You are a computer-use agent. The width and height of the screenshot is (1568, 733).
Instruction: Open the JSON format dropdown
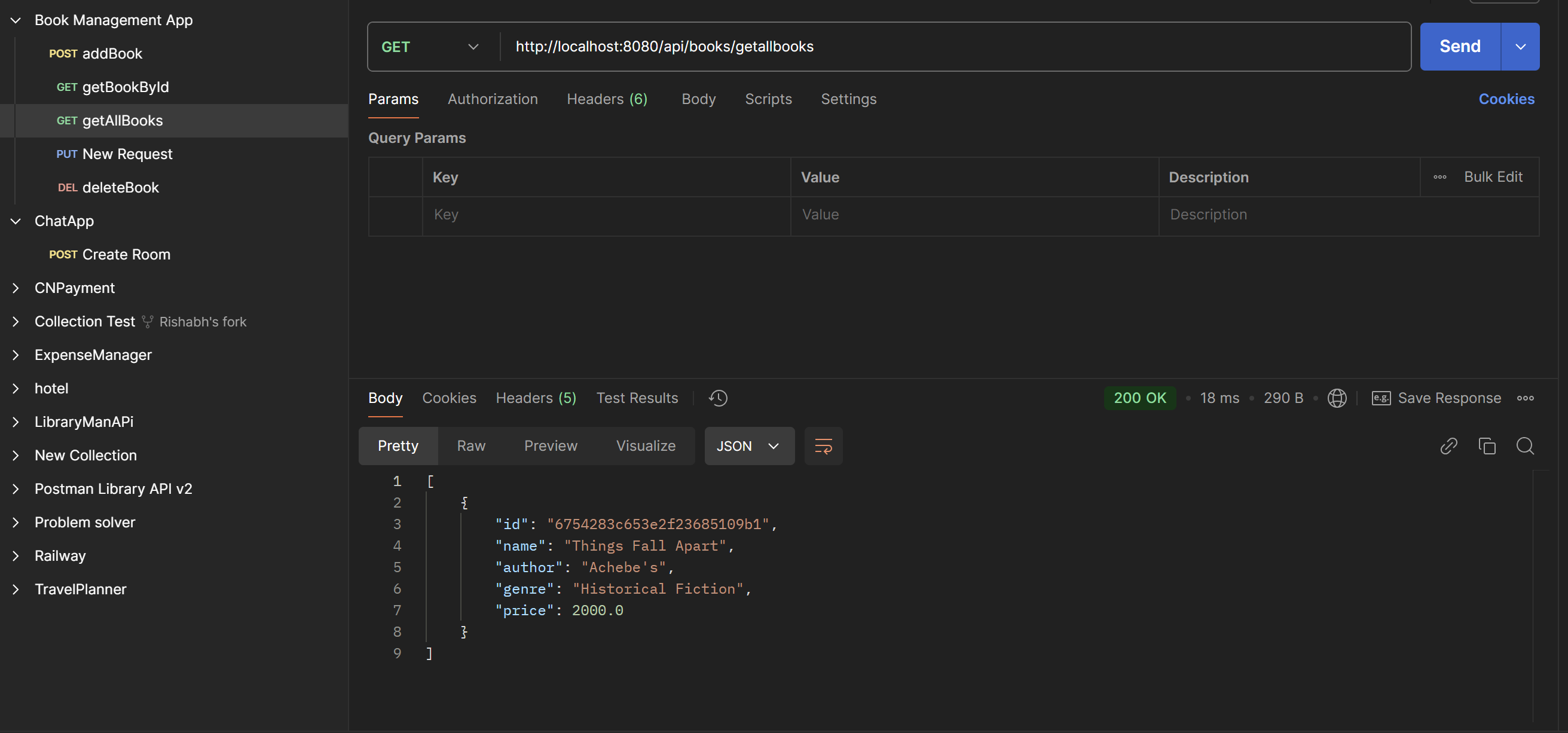click(748, 445)
